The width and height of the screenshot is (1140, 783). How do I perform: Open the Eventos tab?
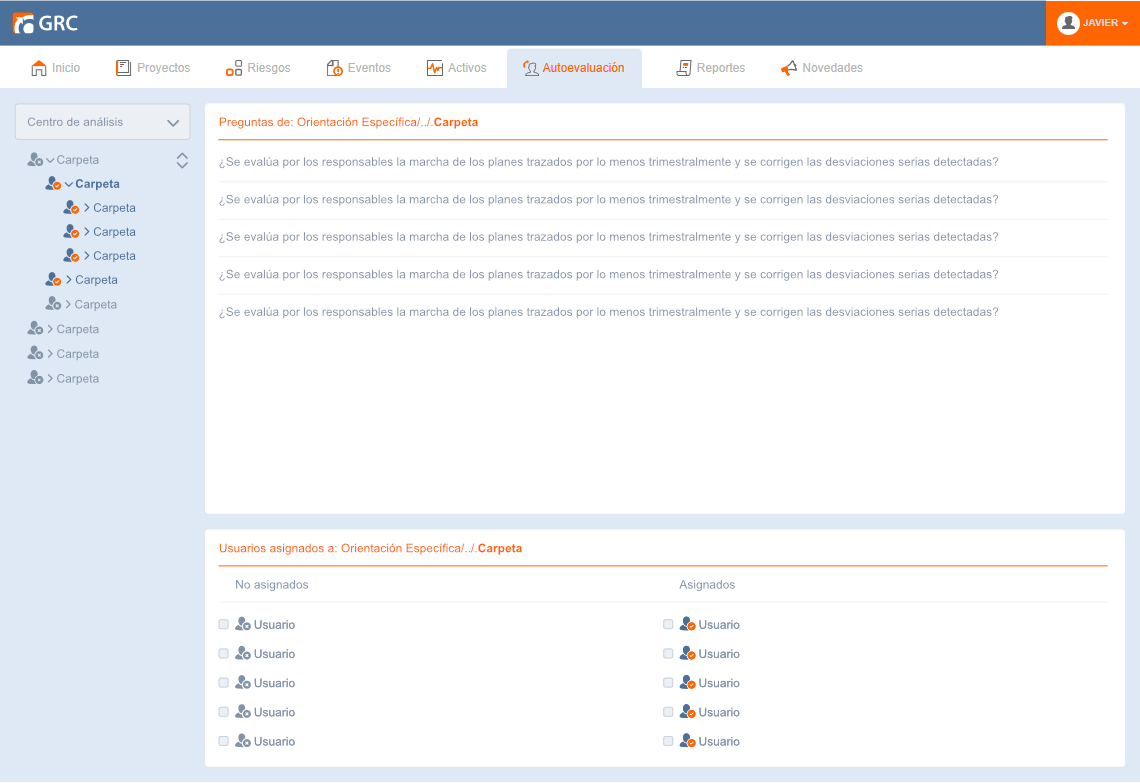358,68
